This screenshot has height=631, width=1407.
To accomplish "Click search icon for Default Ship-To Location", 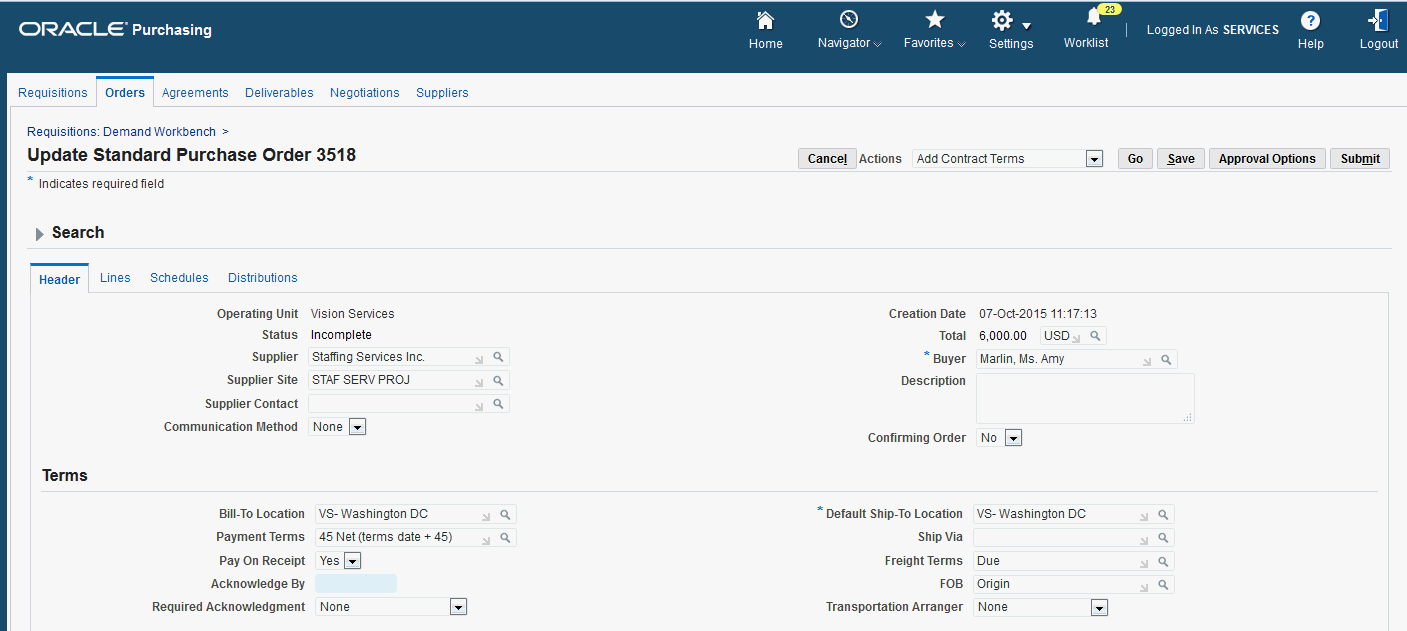I will tap(1163, 514).
